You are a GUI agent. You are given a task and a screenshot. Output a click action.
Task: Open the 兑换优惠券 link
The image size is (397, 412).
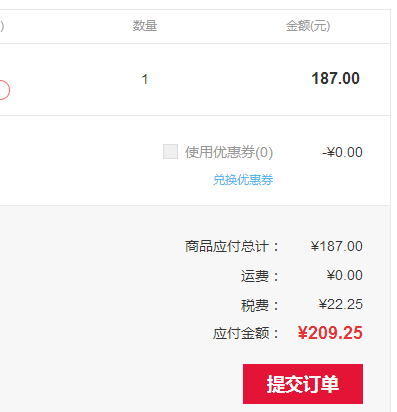(x=243, y=180)
